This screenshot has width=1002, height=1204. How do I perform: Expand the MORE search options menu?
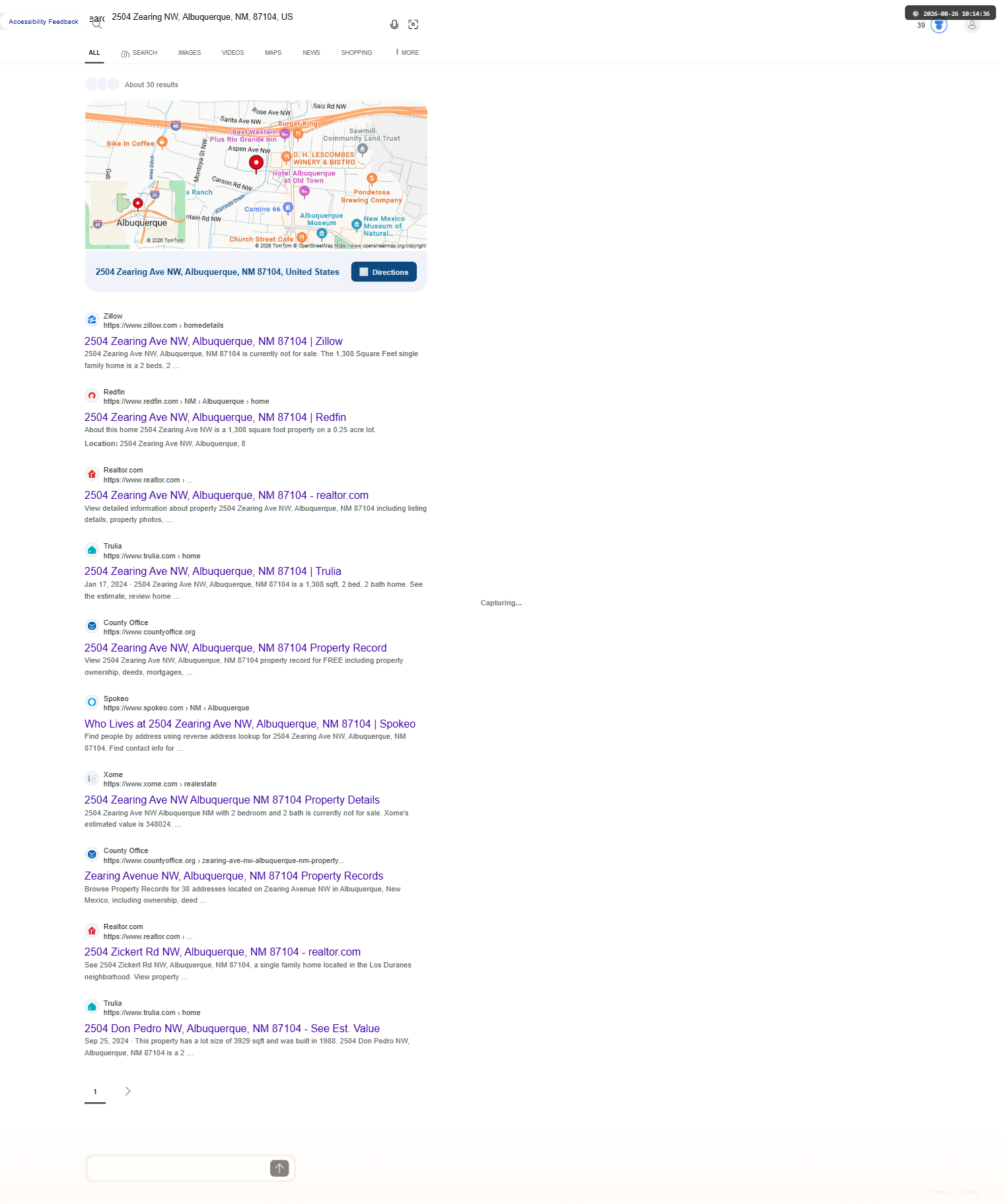(x=407, y=52)
